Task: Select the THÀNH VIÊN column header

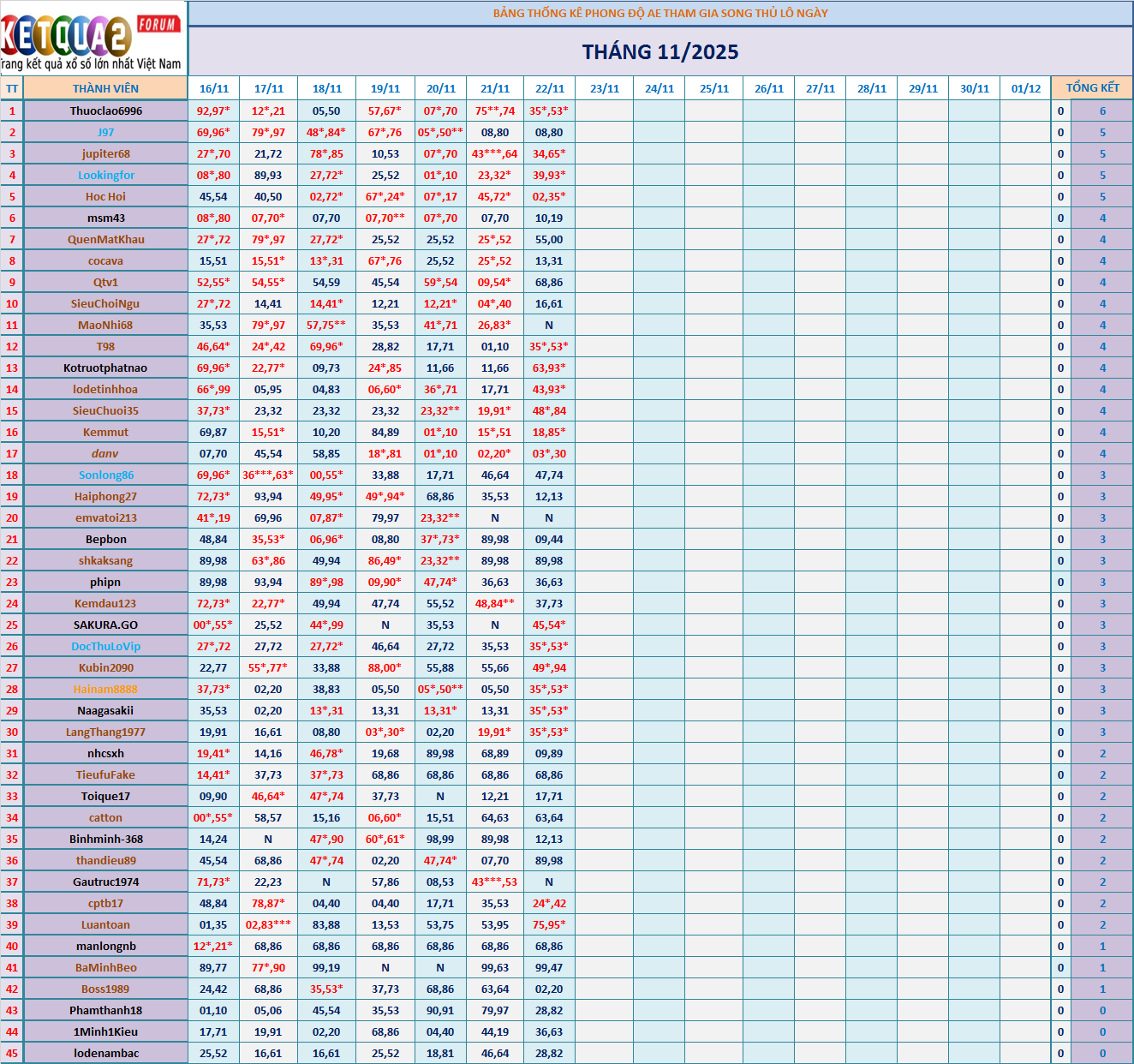Action: 105,88
